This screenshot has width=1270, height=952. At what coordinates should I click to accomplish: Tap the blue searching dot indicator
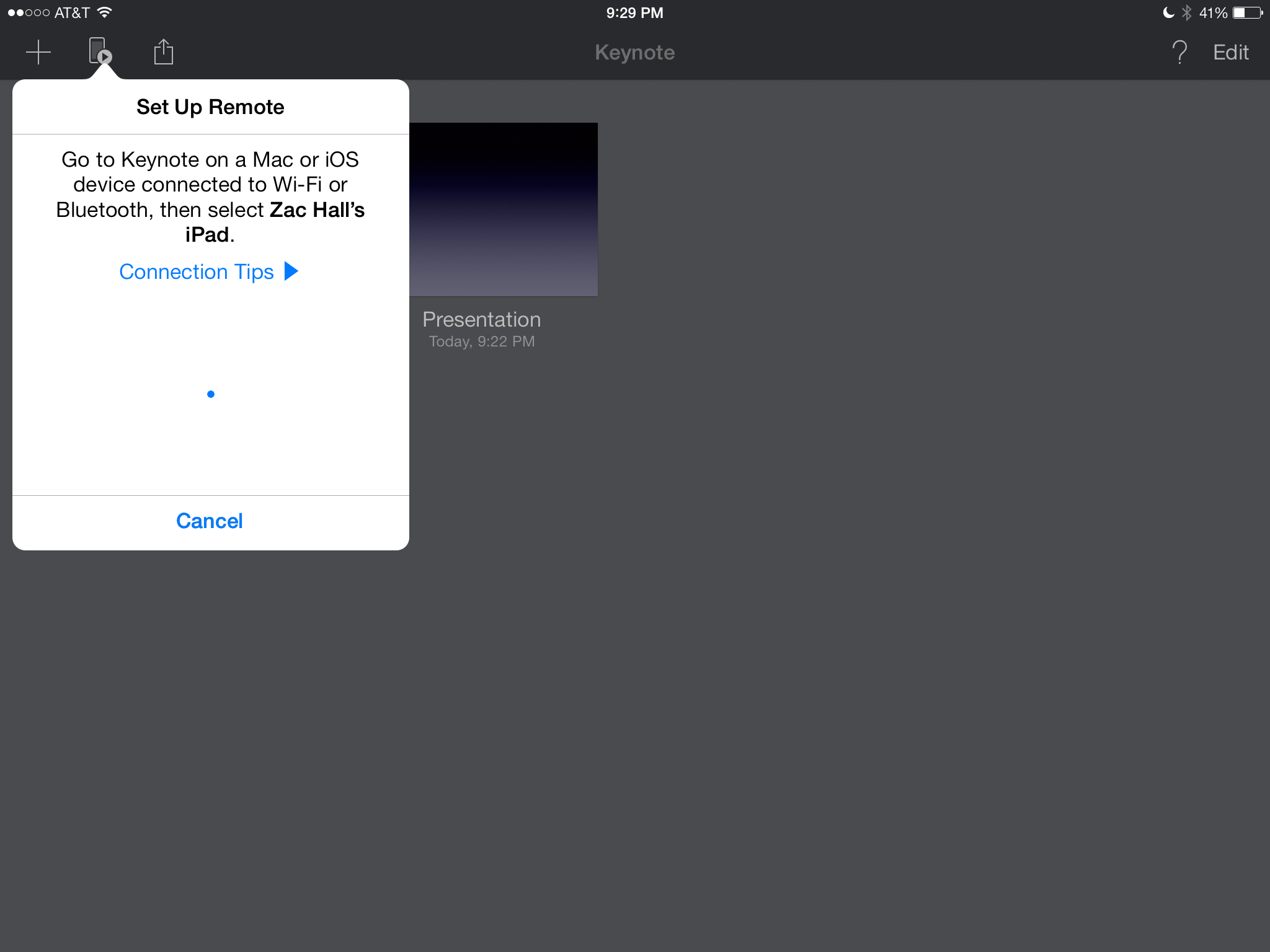pos(211,394)
